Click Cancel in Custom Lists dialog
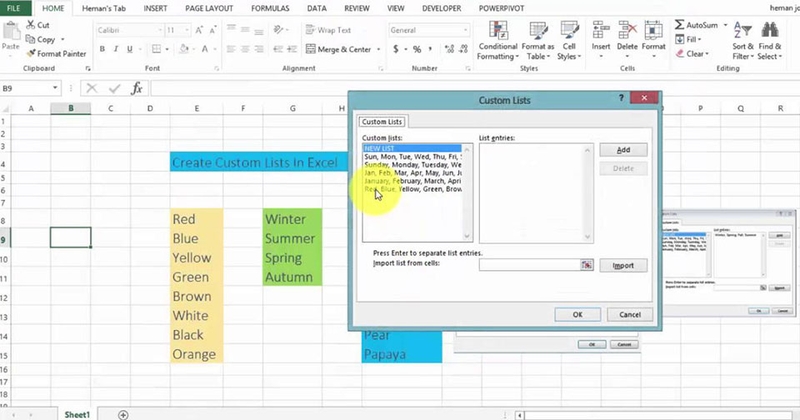Image resolution: width=800 pixels, height=420 pixels. 630,314
